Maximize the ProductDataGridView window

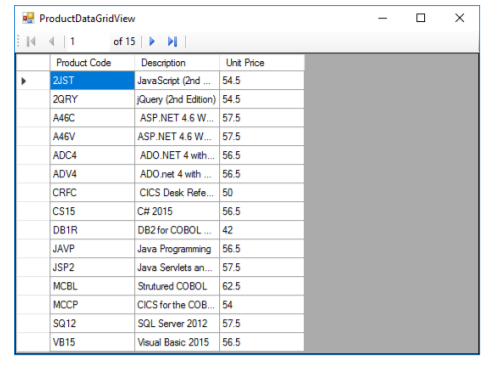point(421,18)
